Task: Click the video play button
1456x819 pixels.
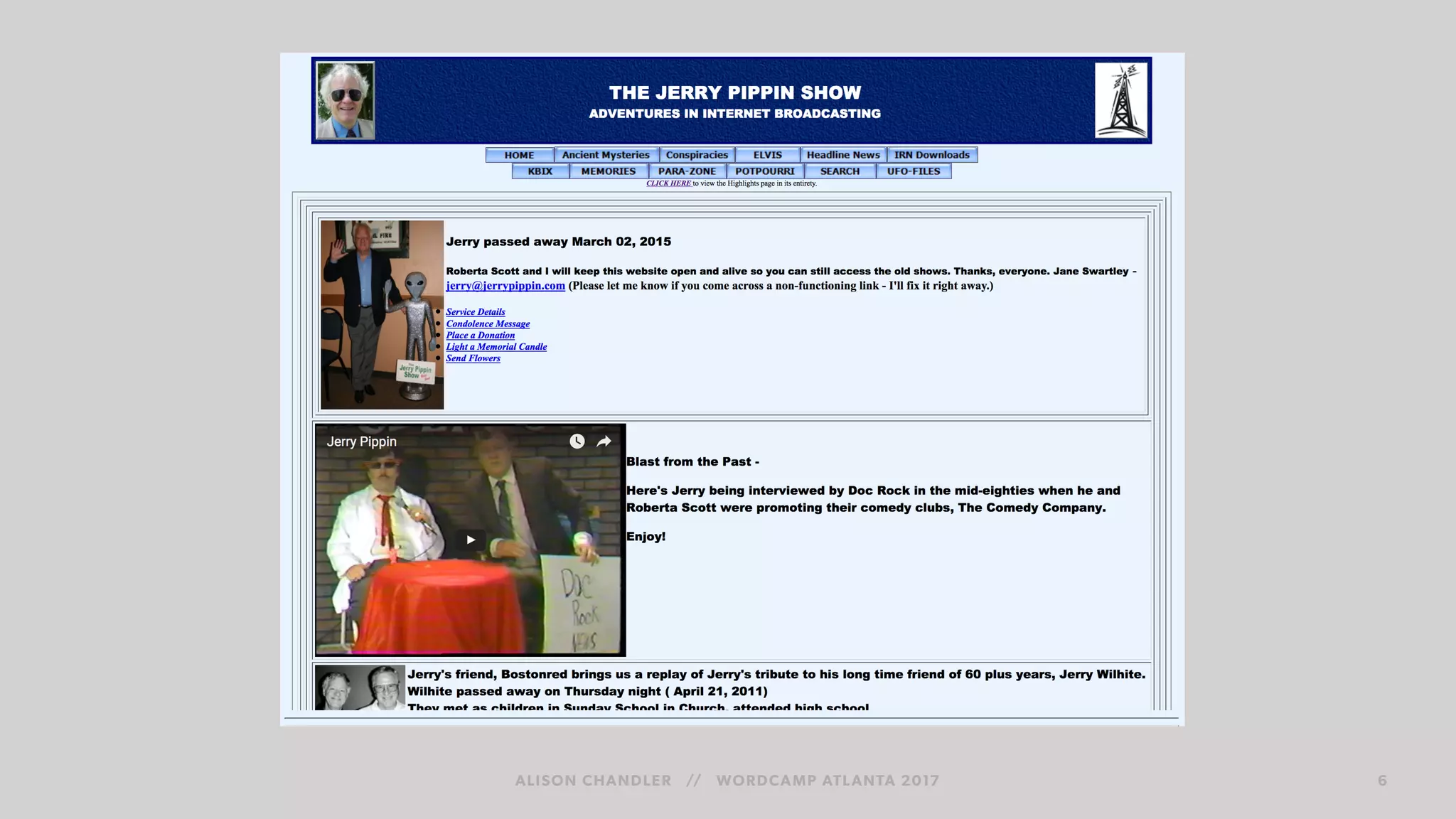Action: [470, 540]
